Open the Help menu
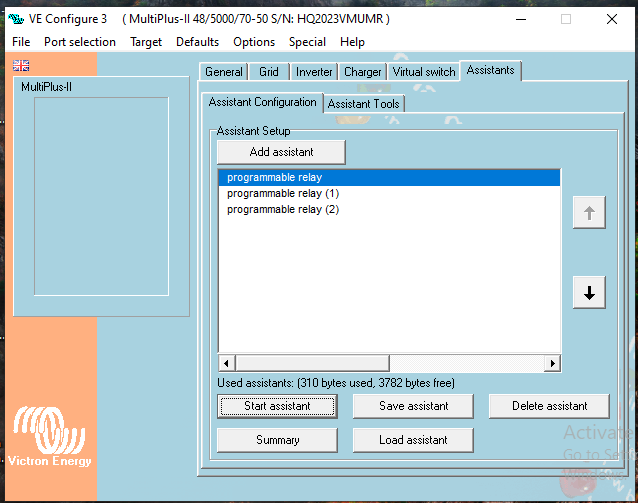 [352, 42]
